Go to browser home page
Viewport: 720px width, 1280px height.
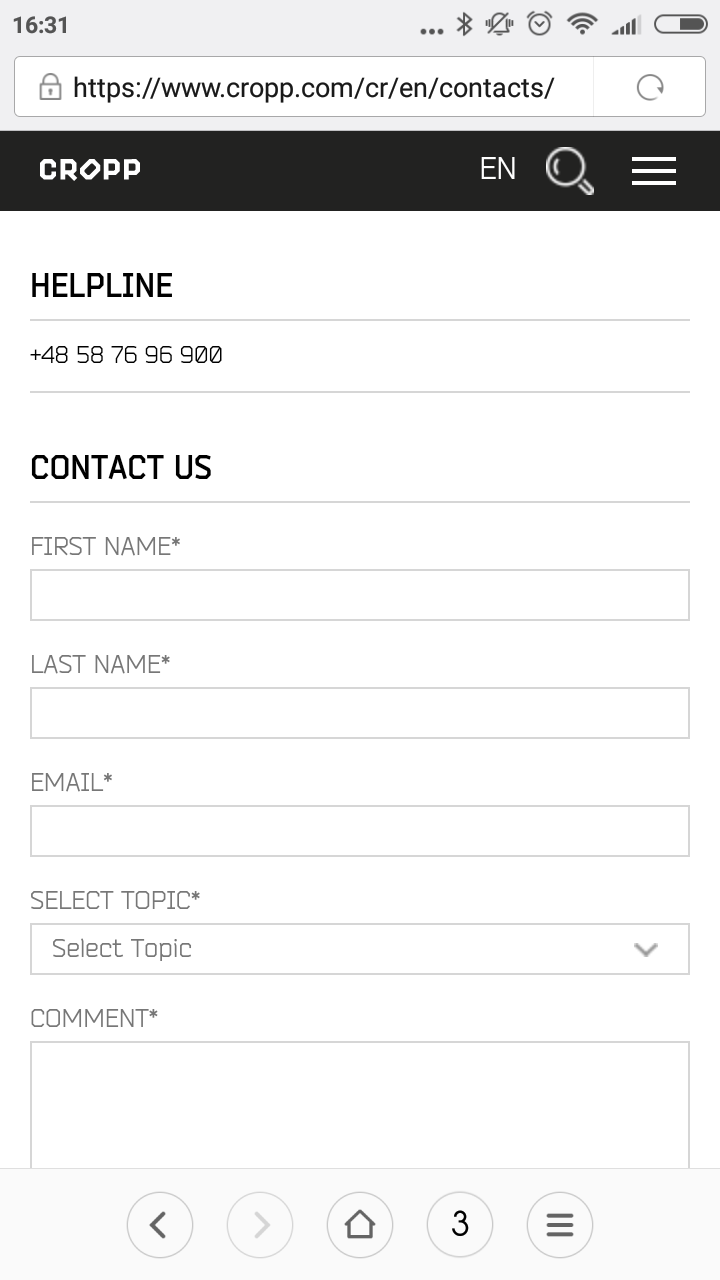point(360,1224)
